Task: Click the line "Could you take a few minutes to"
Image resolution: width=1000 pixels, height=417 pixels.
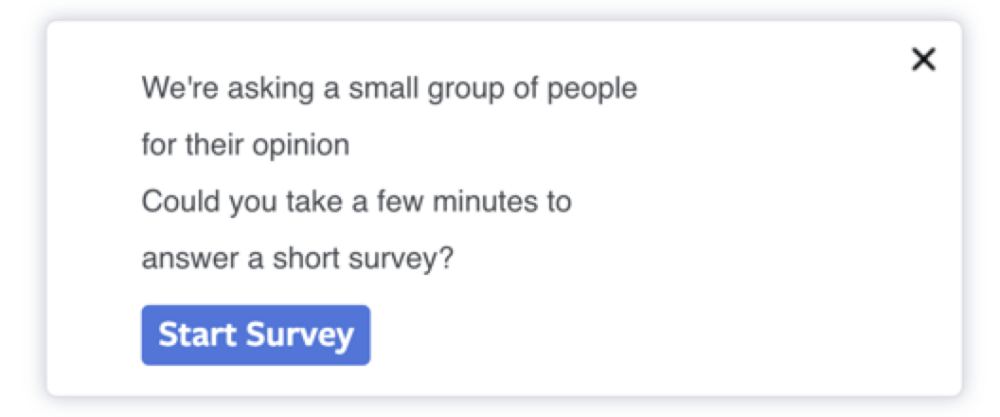Action: point(357,202)
